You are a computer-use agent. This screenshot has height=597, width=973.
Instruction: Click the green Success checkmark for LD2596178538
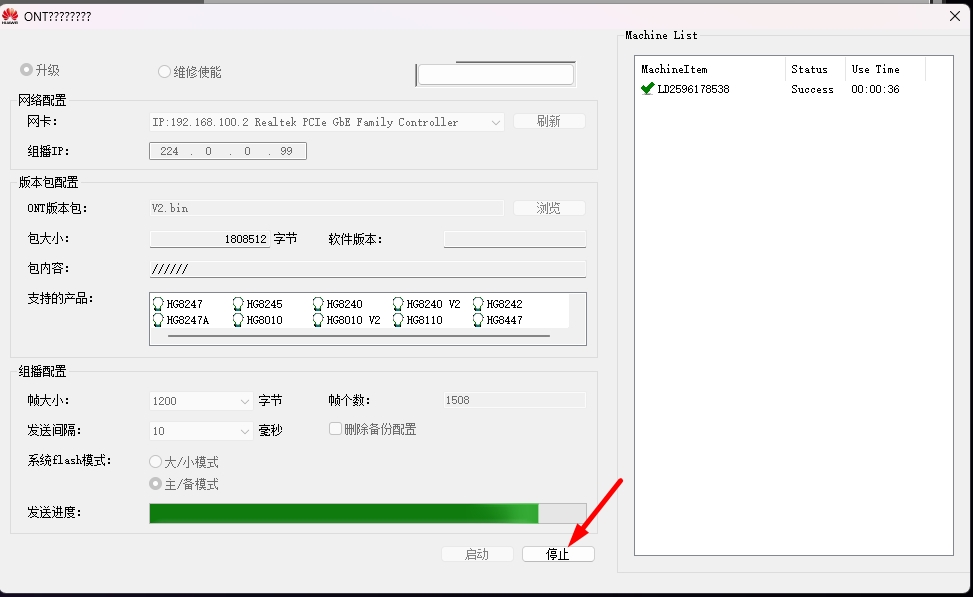click(648, 89)
